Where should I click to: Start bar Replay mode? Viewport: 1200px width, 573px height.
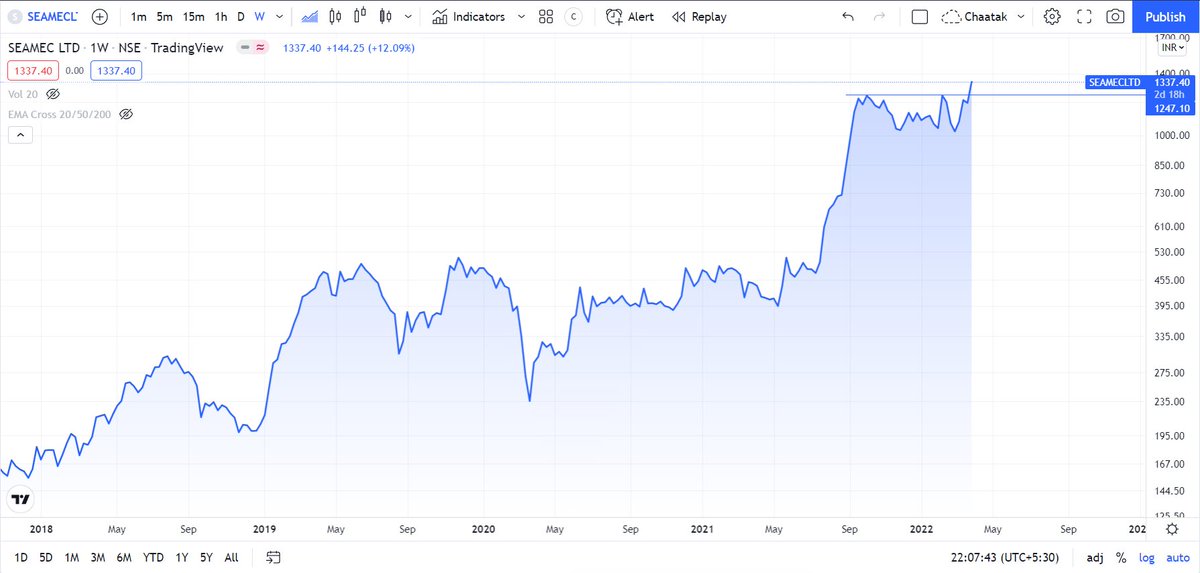tap(699, 17)
